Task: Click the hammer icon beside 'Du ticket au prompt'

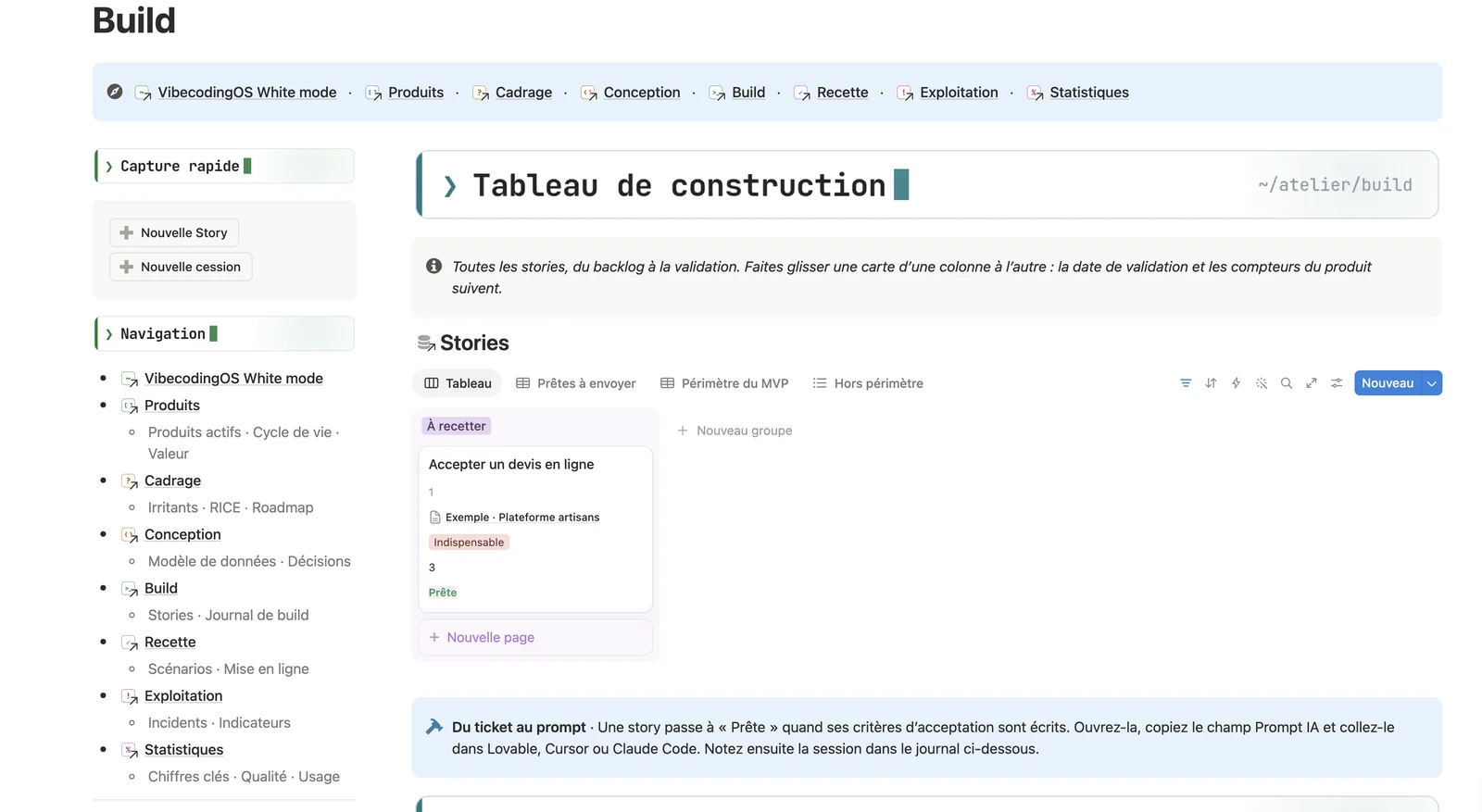Action: click(x=433, y=727)
